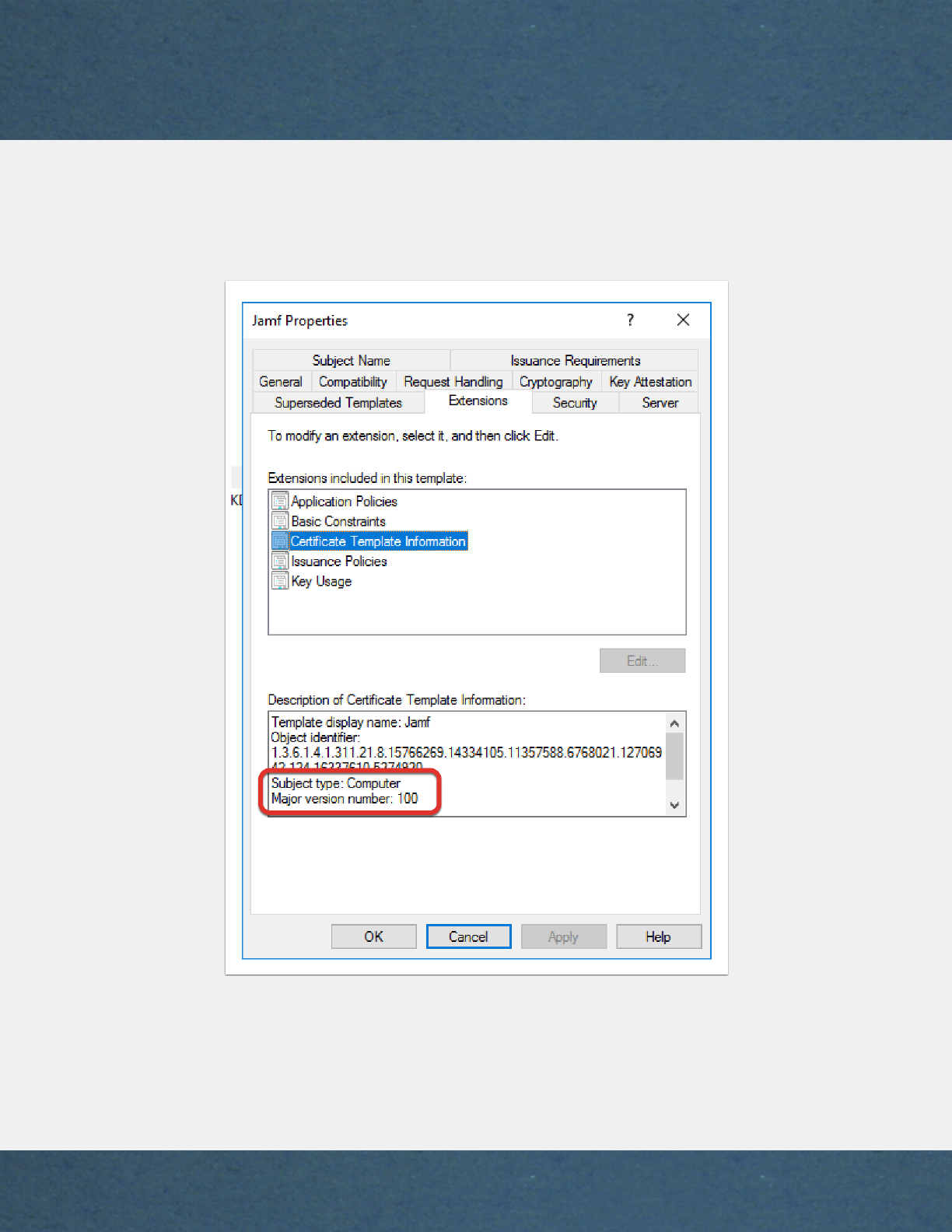Click the Application Policies extension icon

click(x=280, y=501)
